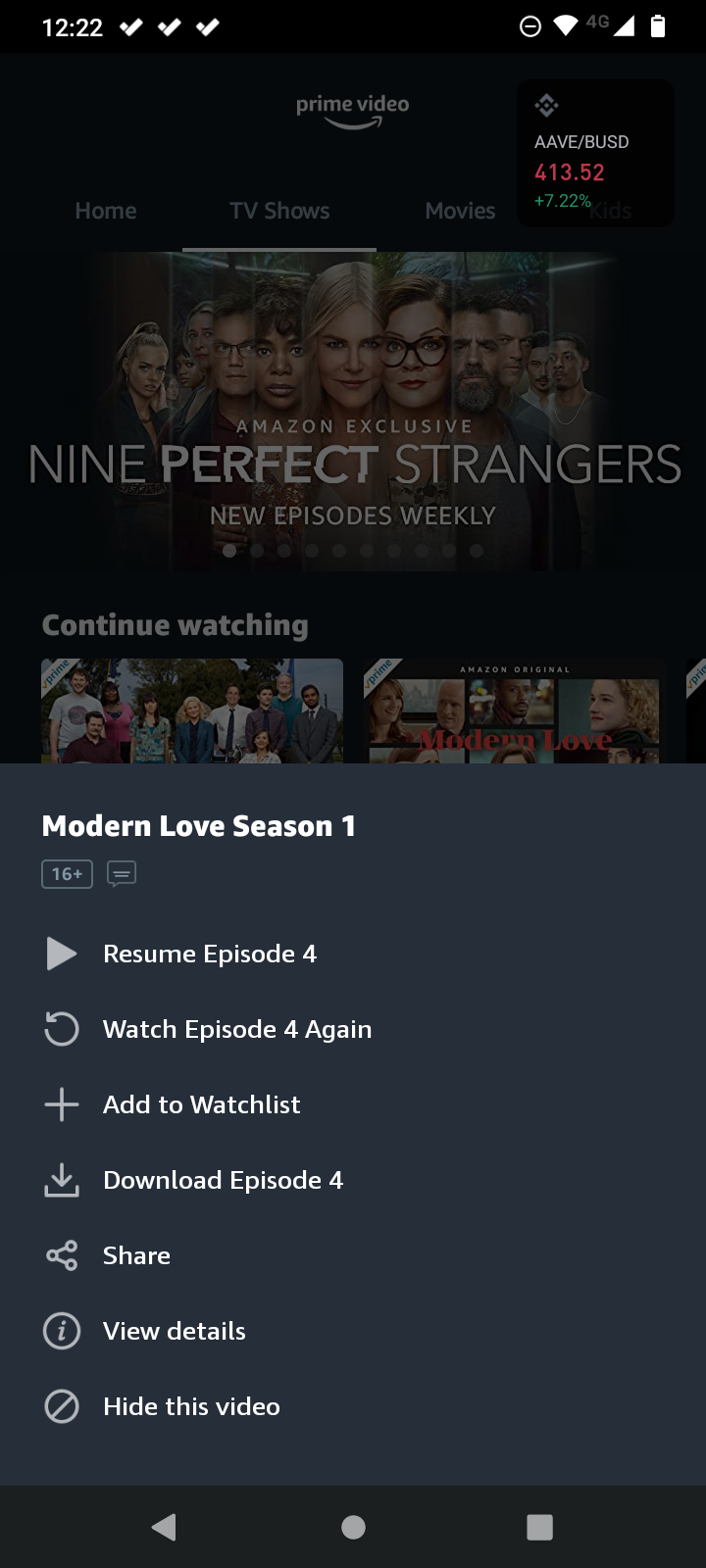Viewport: 706px width, 1568px height.
Task: Tap the 16+ age rating badge
Action: point(67,873)
